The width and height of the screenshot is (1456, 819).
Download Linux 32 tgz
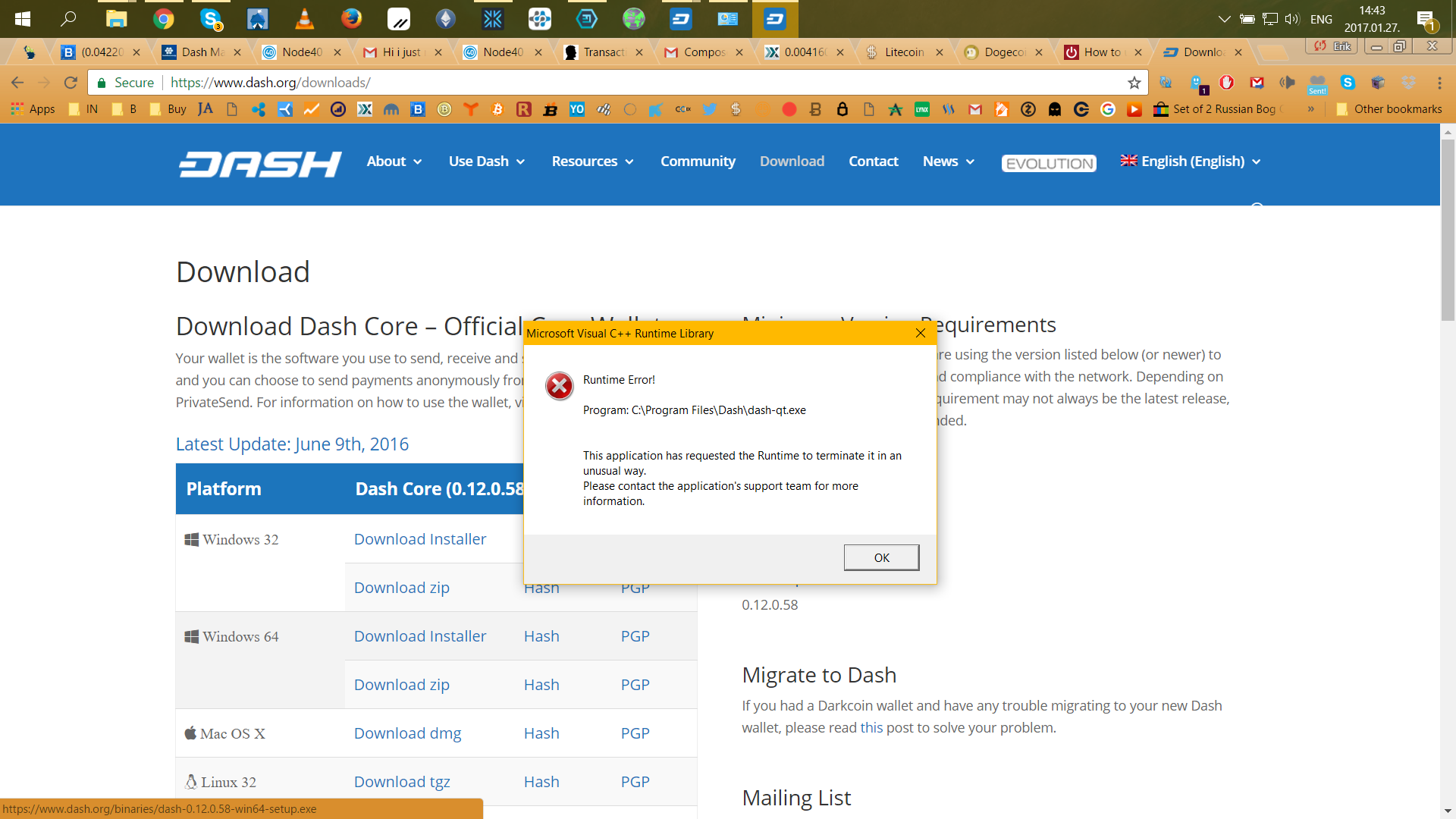[x=402, y=782]
